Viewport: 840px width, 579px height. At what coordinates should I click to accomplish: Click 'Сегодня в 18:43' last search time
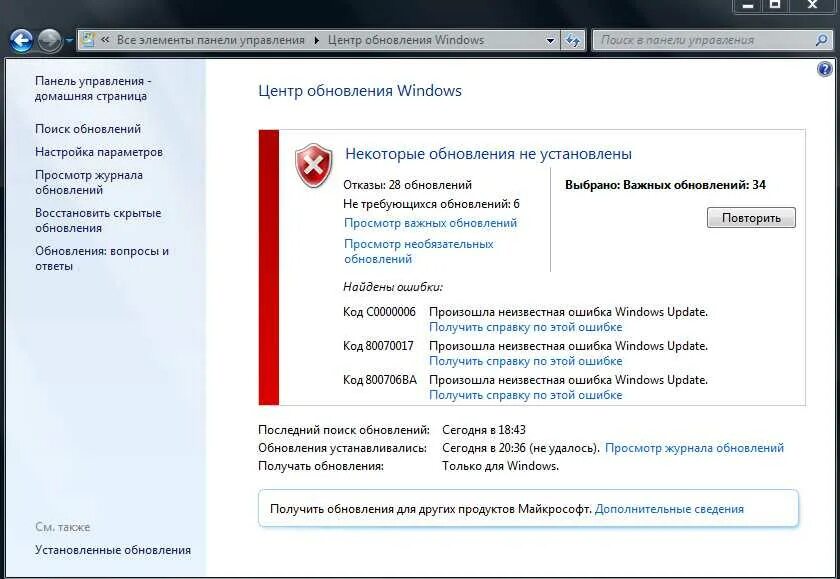pos(484,430)
